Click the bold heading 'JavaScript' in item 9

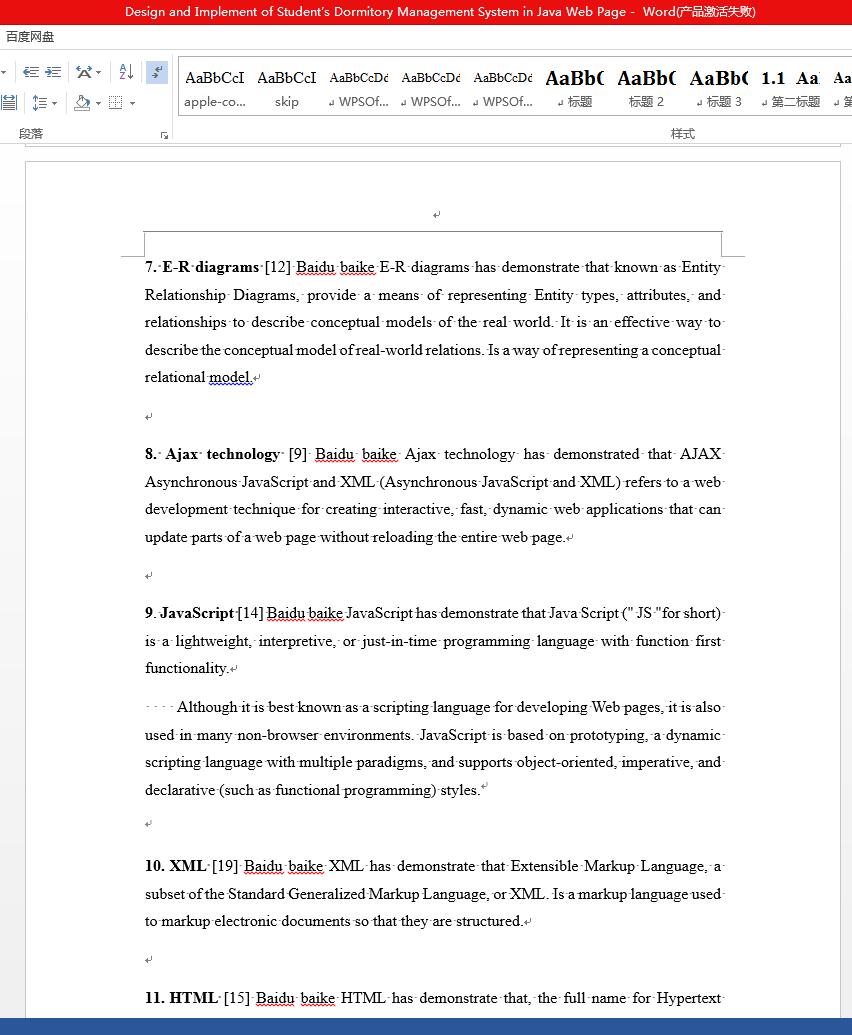point(197,613)
